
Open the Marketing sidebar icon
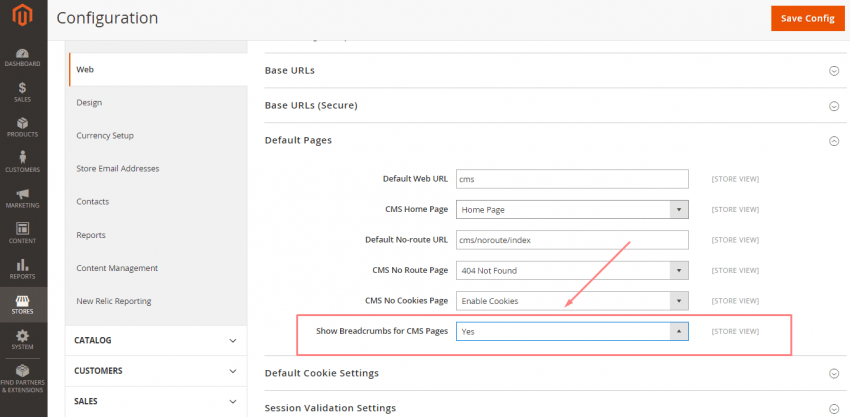(23, 198)
